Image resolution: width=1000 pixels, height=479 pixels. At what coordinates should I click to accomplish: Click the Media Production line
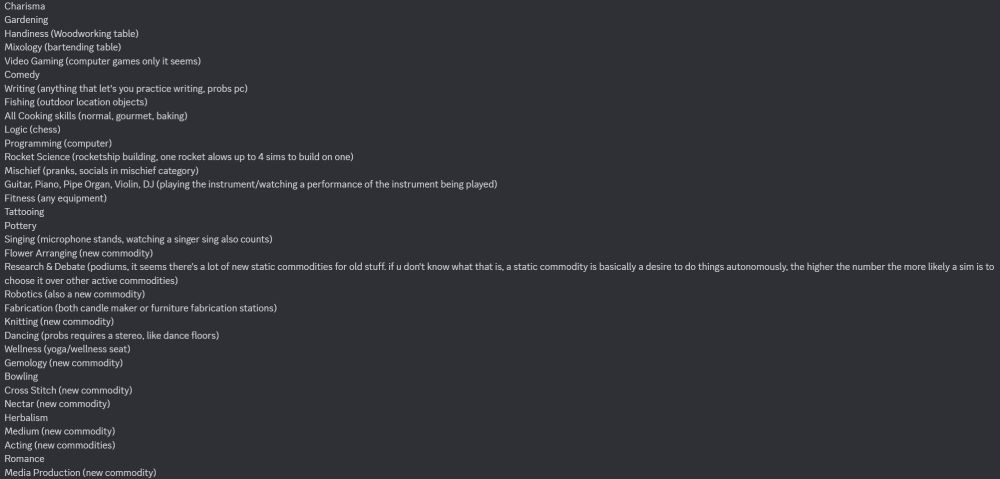80,473
